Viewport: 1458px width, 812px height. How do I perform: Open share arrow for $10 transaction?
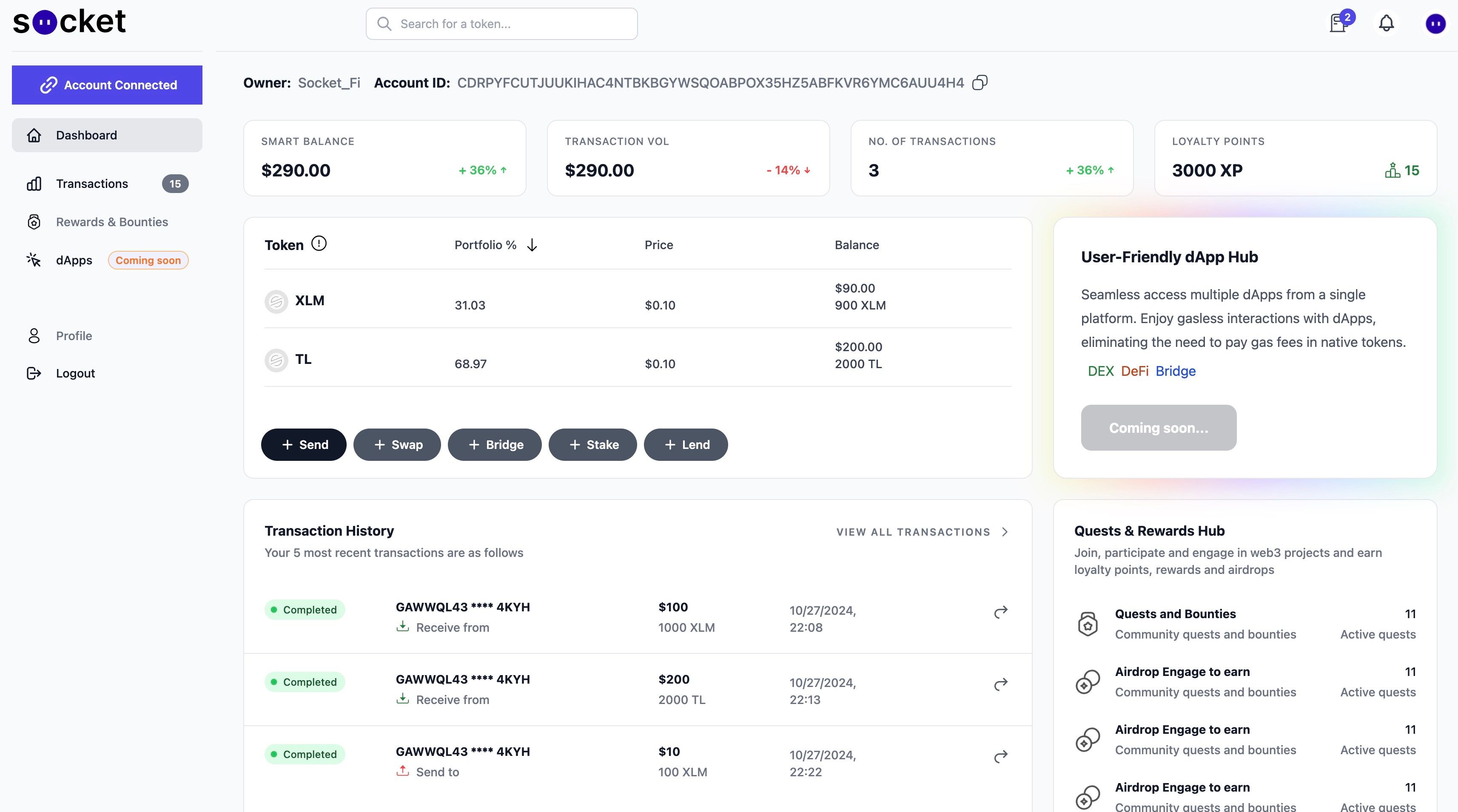coord(1001,757)
